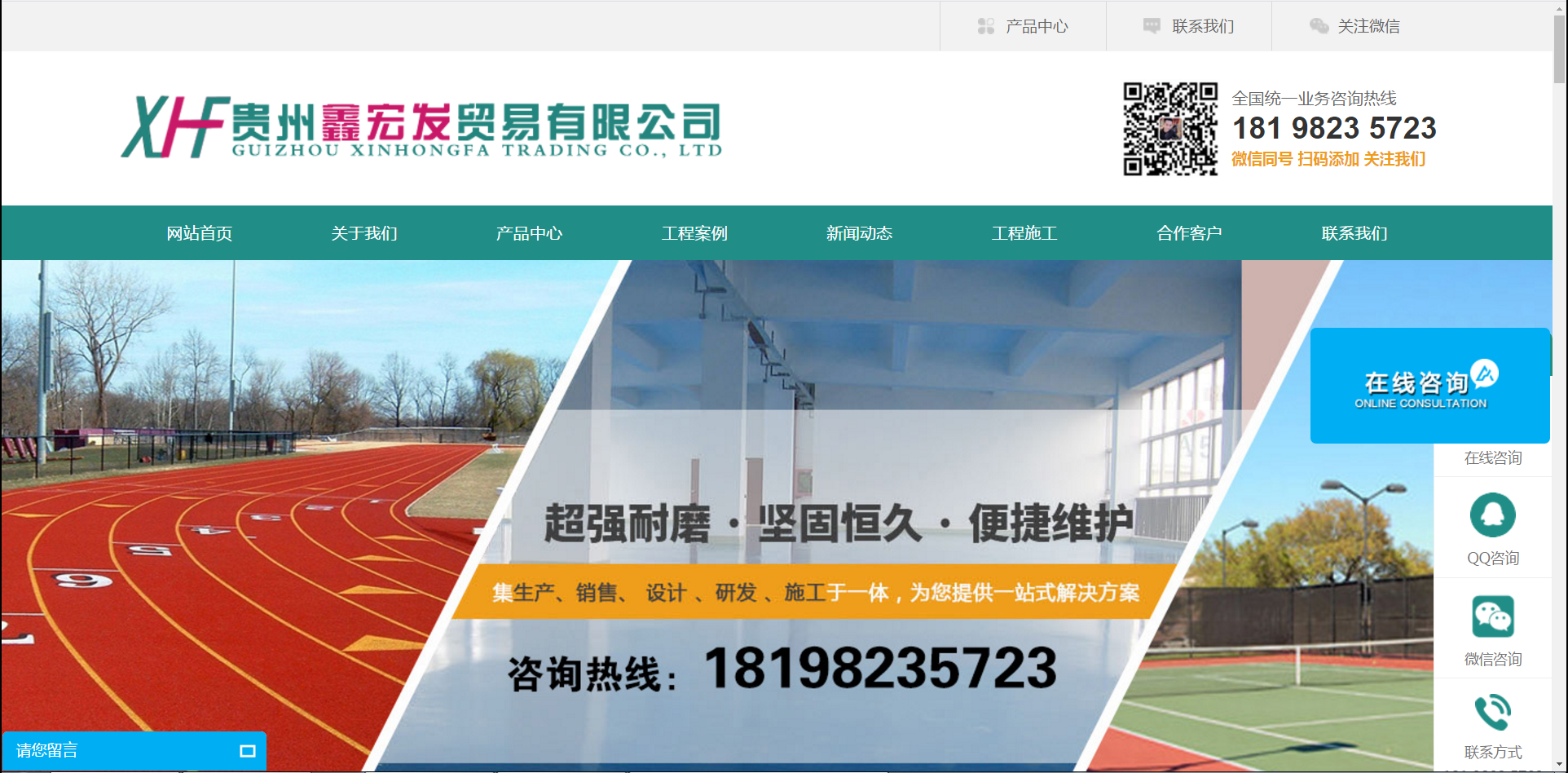Screen dimensions: 1568x773
Task: Click the 产品中心 grid icon in top bar
Action: tap(985, 26)
